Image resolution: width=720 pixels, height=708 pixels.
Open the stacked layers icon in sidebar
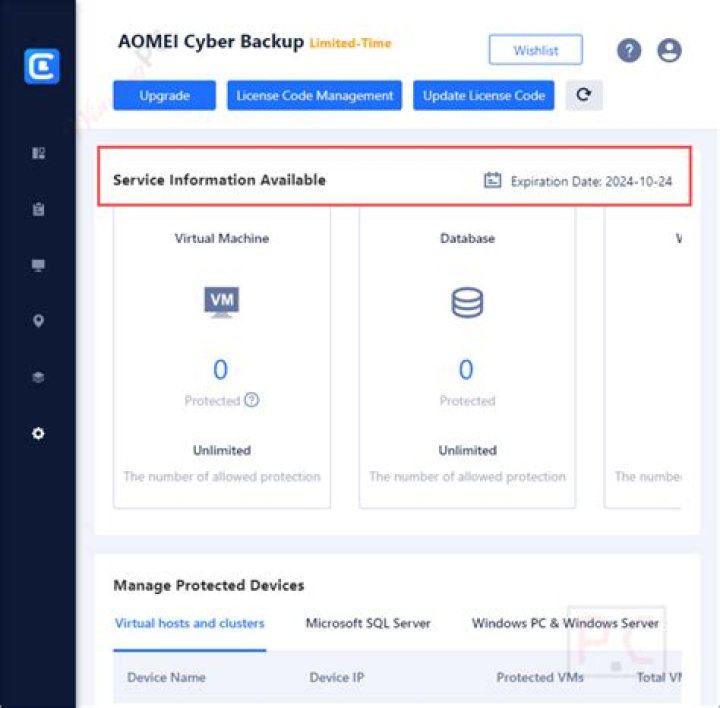(39, 377)
